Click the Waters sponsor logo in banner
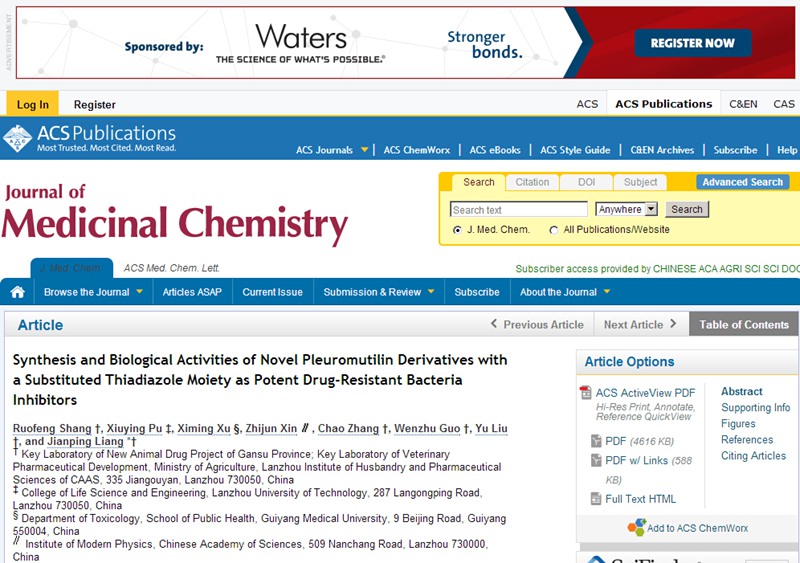This screenshot has height=563, width=800. (x=301, y=43)
